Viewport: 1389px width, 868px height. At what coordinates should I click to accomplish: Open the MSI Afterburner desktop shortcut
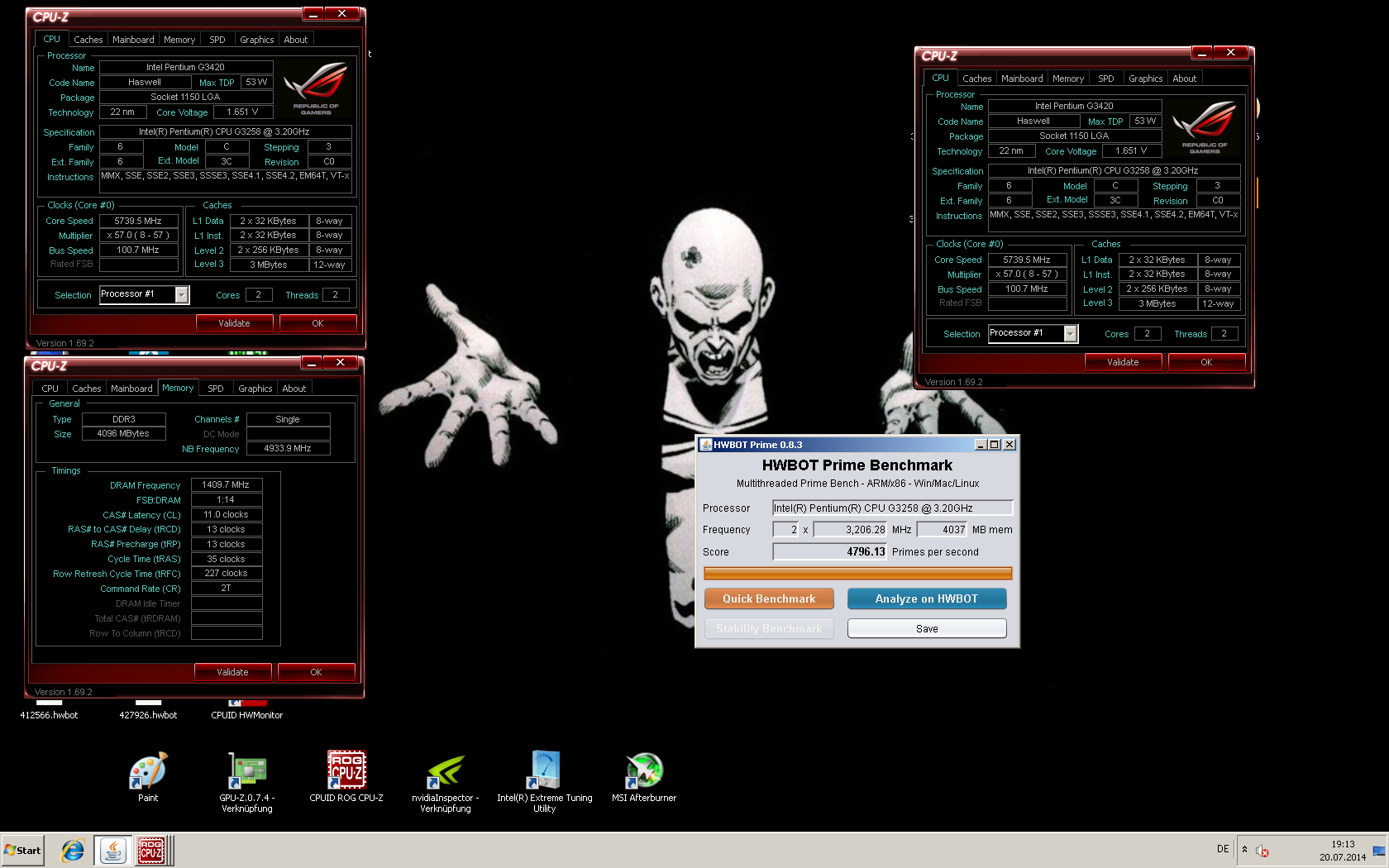click(644, 776)
